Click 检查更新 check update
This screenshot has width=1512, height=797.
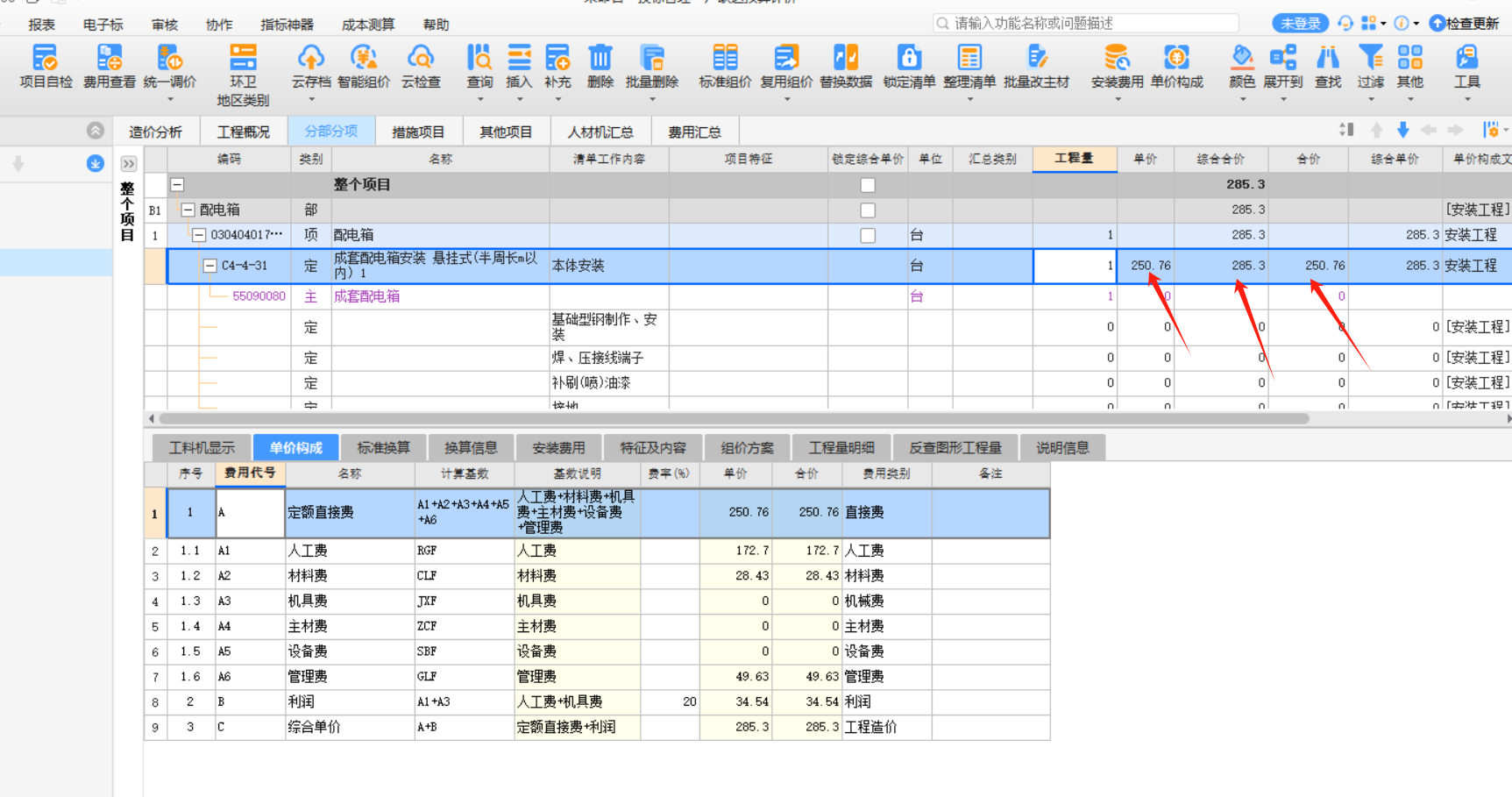[x=1465, y=24]
